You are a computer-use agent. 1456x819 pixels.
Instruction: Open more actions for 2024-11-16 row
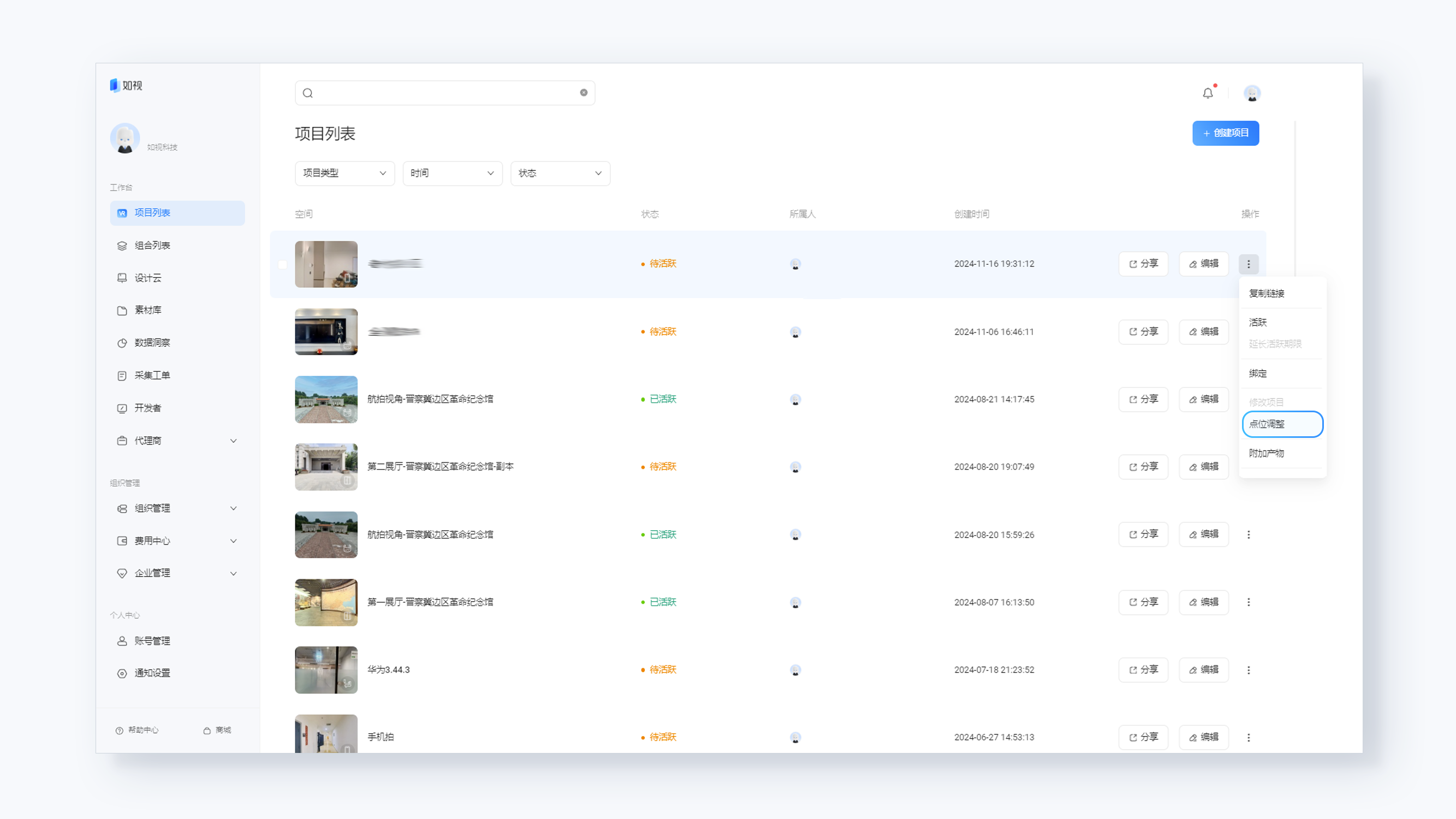coord(1249,264)
